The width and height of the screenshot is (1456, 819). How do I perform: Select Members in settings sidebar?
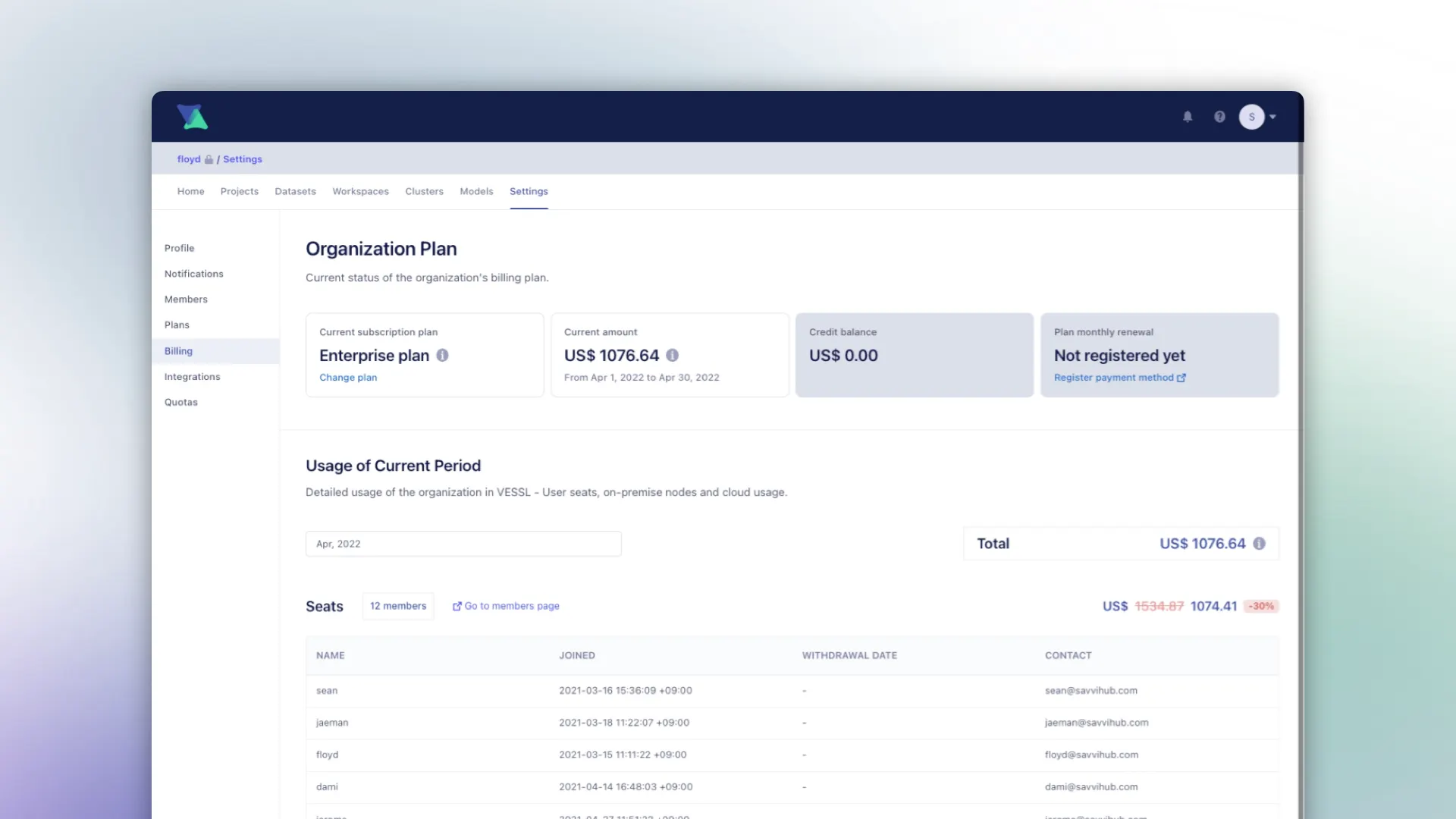(x=186, y=300)
